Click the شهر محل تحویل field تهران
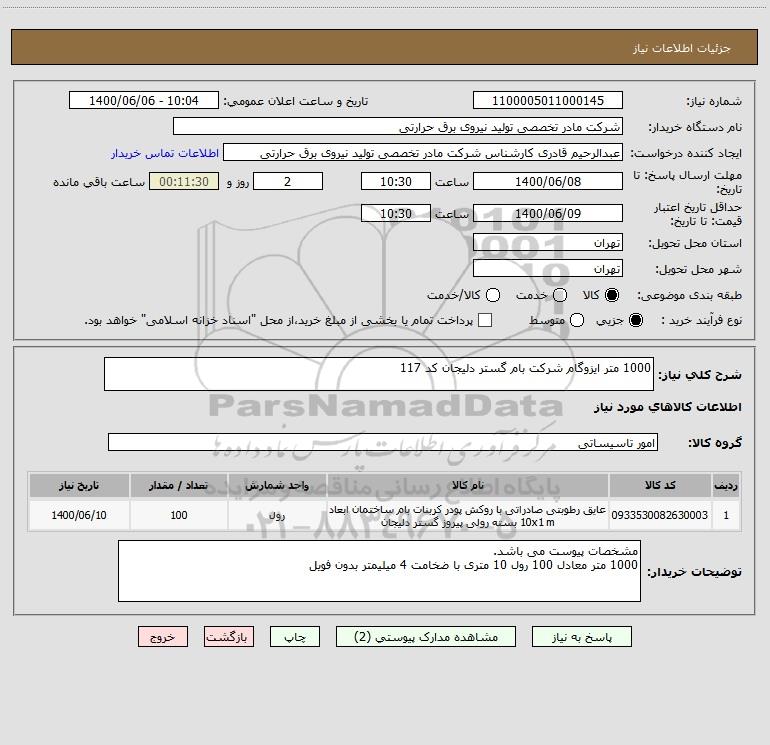770x745 pixels. click(x=548, y=268)
